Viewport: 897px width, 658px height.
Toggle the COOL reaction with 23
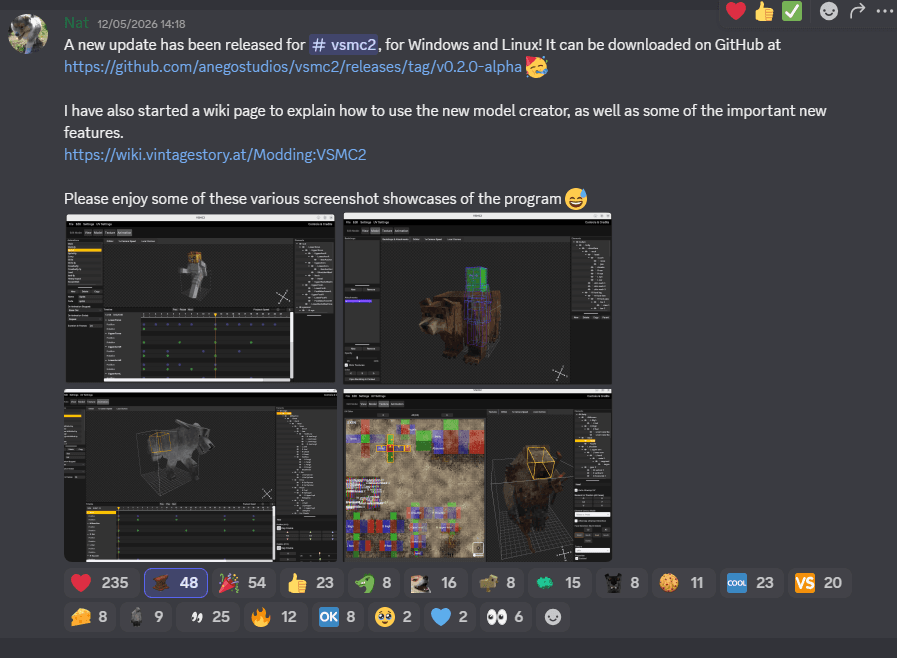751,583
